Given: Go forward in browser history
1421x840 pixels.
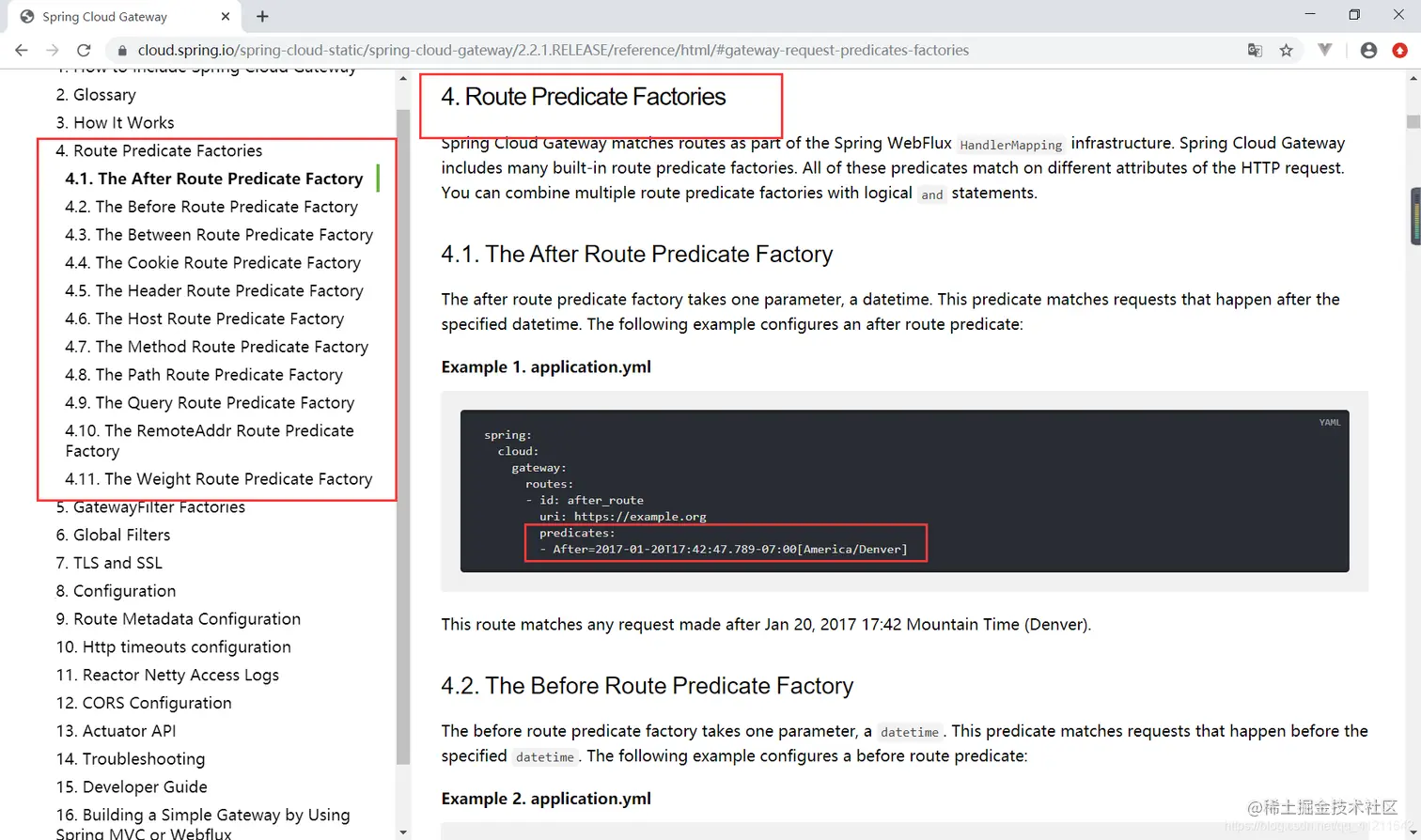Looking at the screenshot, I should click(53, 50).
